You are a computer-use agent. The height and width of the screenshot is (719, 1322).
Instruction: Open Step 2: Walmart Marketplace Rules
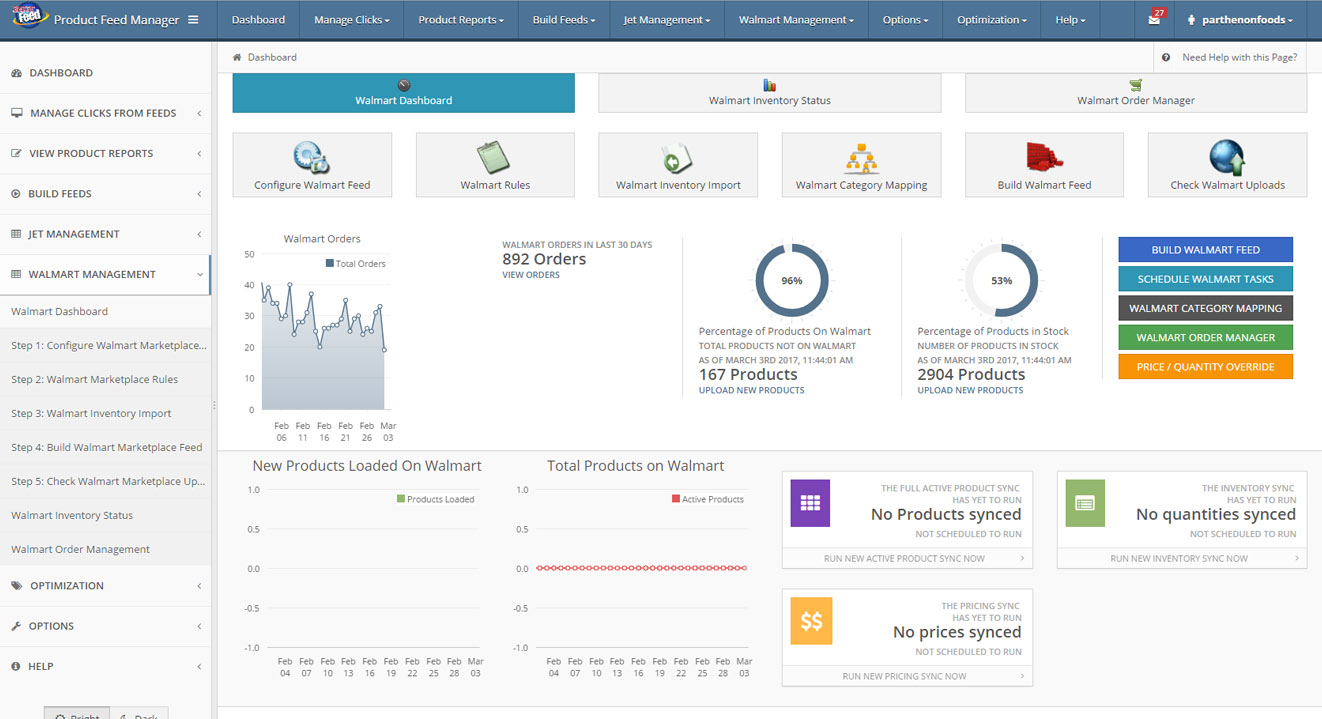(106, 379)
